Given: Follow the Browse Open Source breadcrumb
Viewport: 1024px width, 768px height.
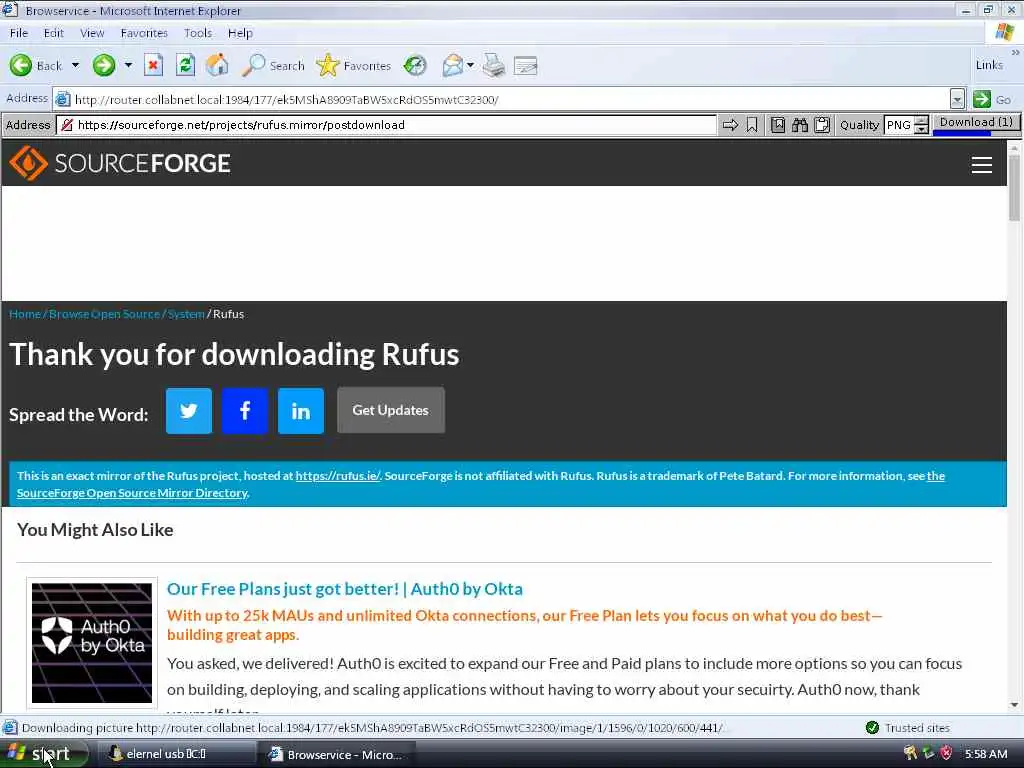Looking at the screenshot, I should coord(104,314).
